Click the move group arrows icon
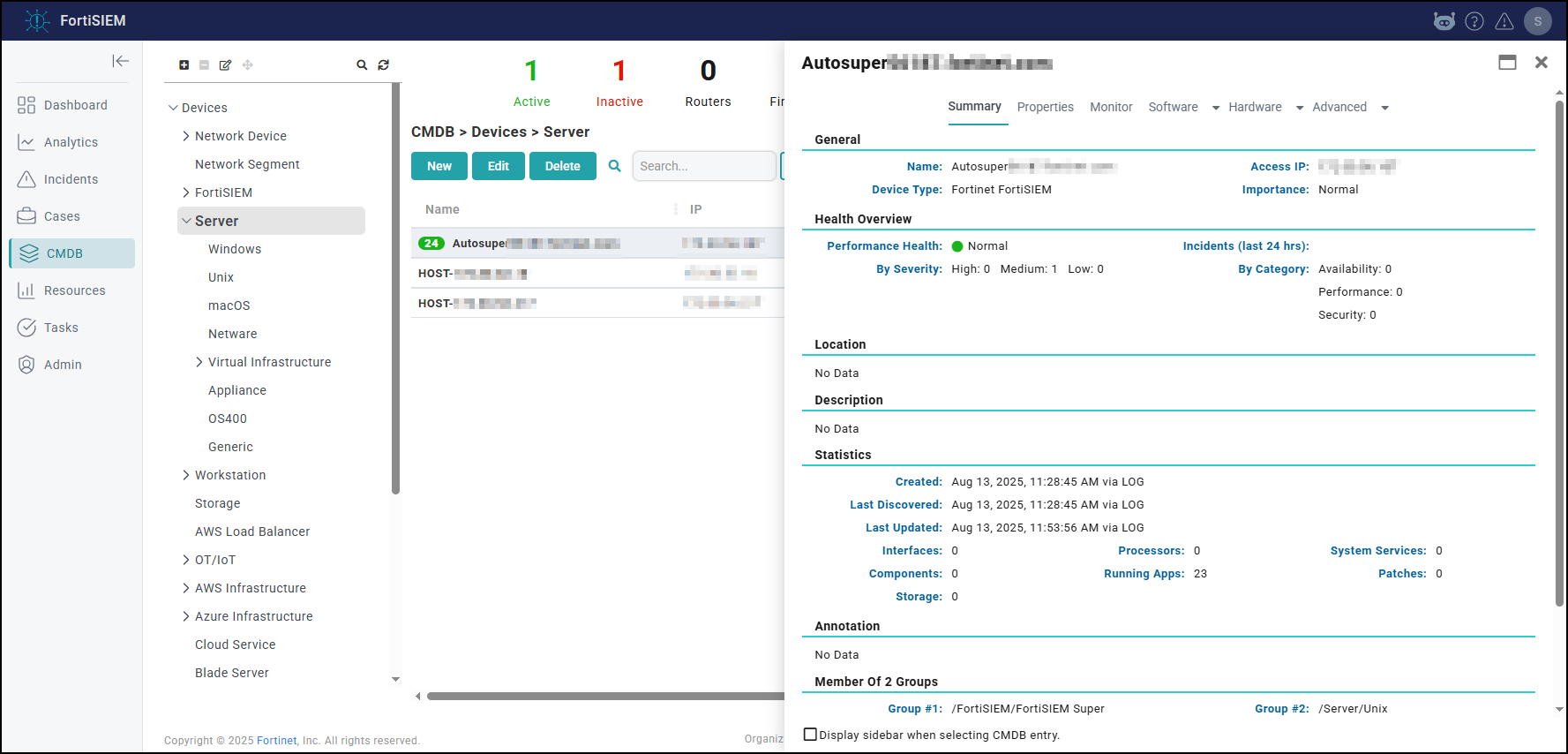The image size is (1568, 754). coord(248,64)
